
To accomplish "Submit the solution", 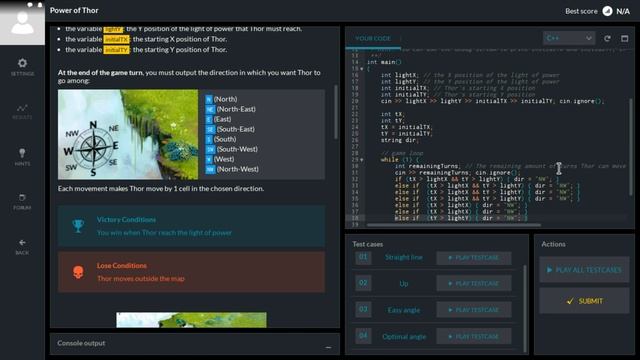I will [x=584, y=301].
